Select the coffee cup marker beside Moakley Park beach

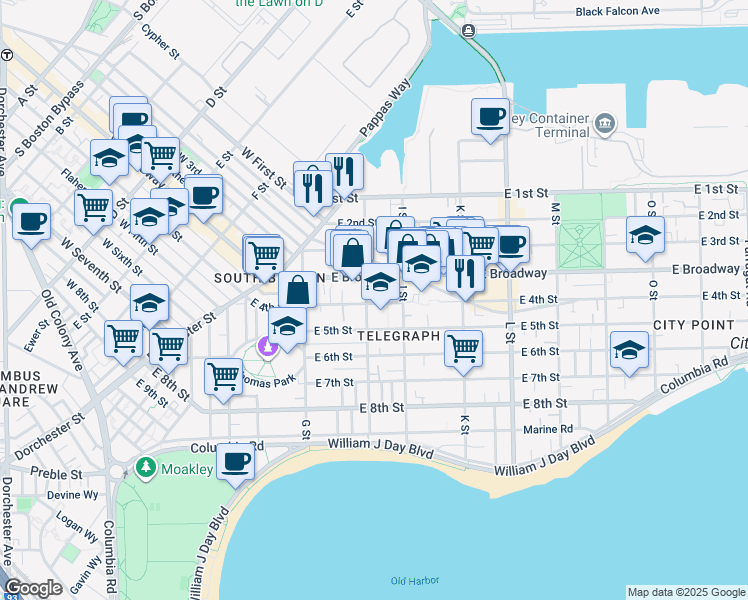tap(236, 462)
